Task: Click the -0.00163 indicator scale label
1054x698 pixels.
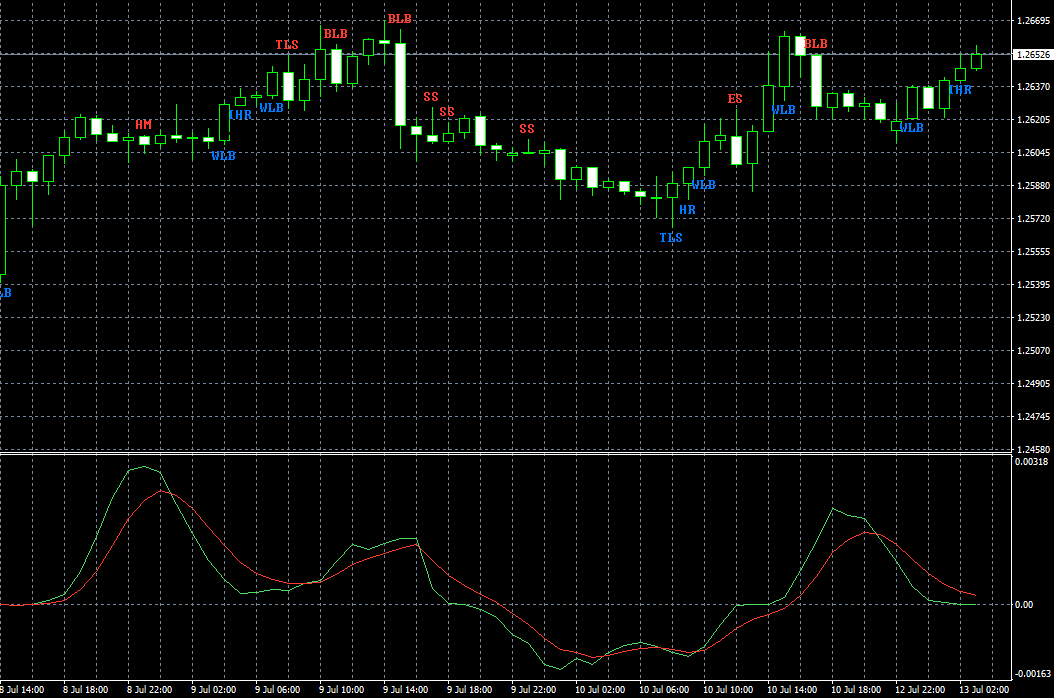Action: pos(1030,675)
